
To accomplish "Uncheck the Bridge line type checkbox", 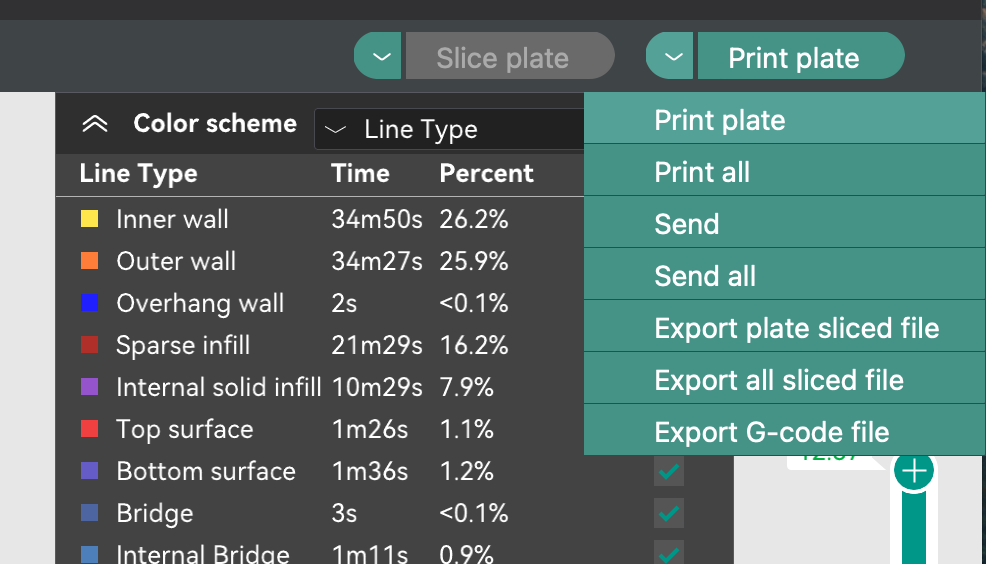I will click(668, 513).
